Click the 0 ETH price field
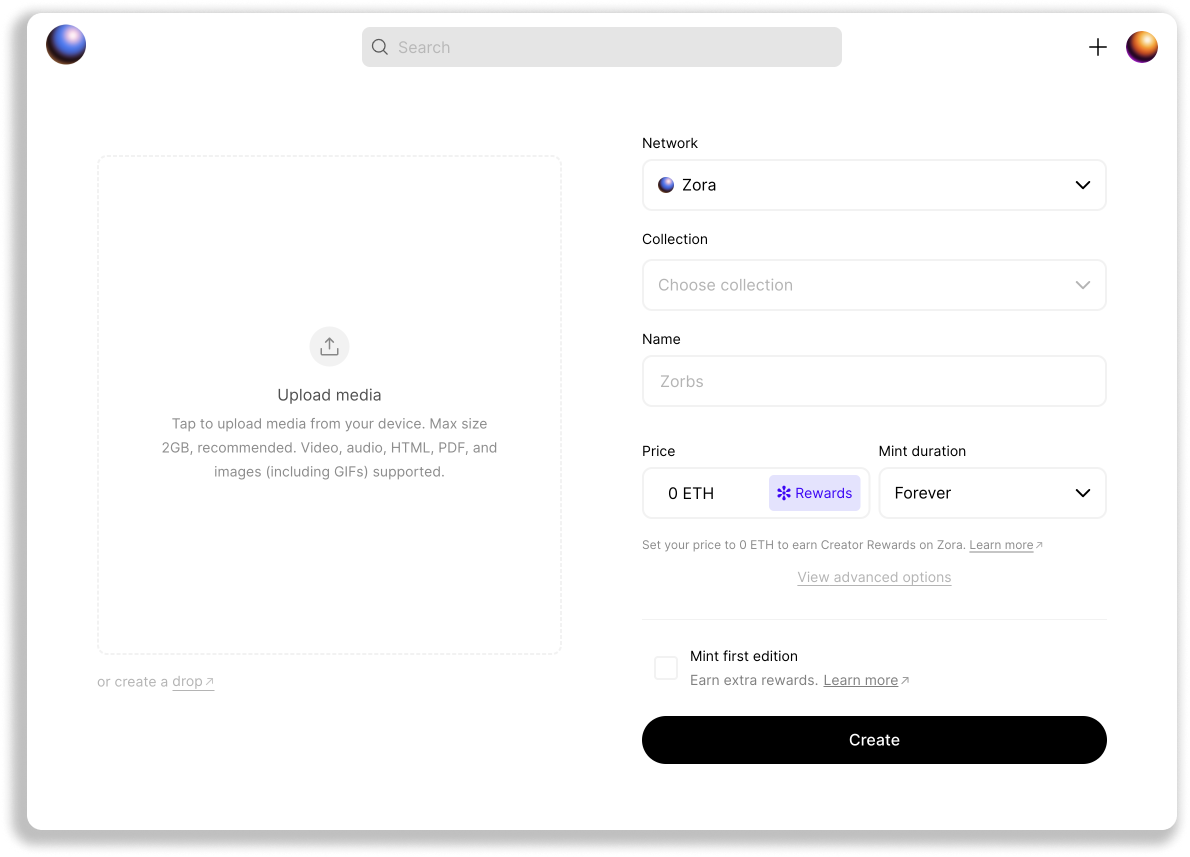 click(x=756, y=493)
